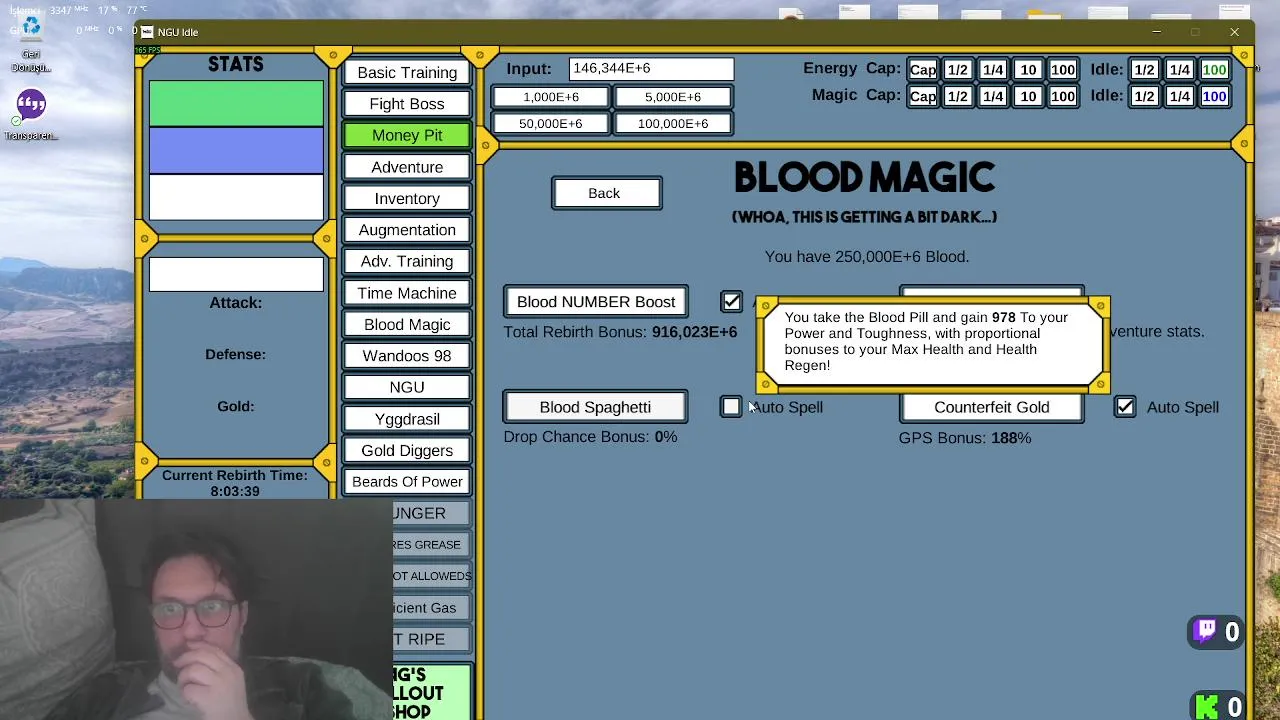Select Energy Cap 1/4
This screenshot has height=720, width=1280.
pyautogui.click(x=993, y=70)
